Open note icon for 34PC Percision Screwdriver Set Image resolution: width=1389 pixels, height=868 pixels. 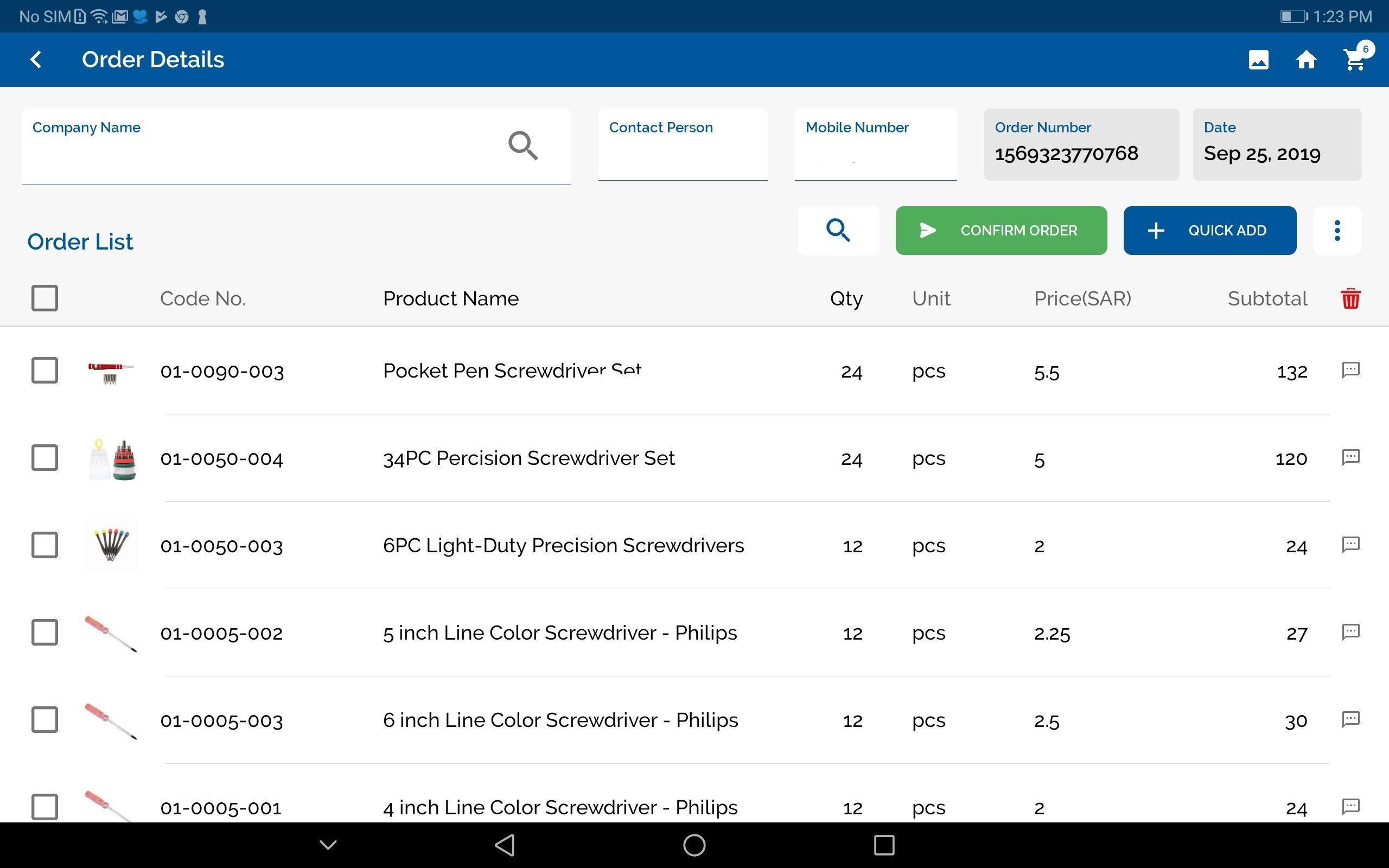pyautogui.click(x=1350, y=457)
